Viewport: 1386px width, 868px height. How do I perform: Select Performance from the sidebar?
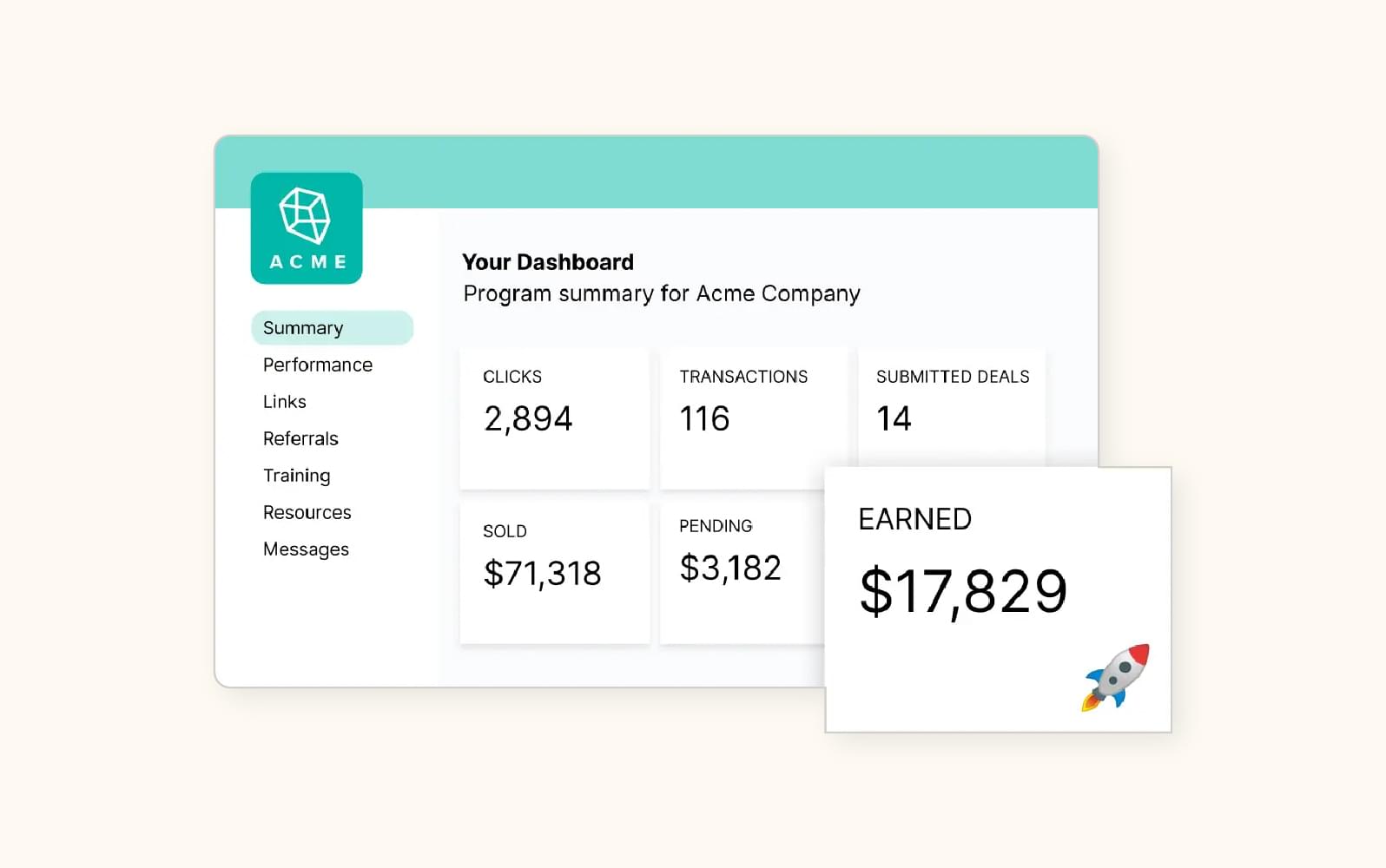pyautogui.click(x=316, y=365)
